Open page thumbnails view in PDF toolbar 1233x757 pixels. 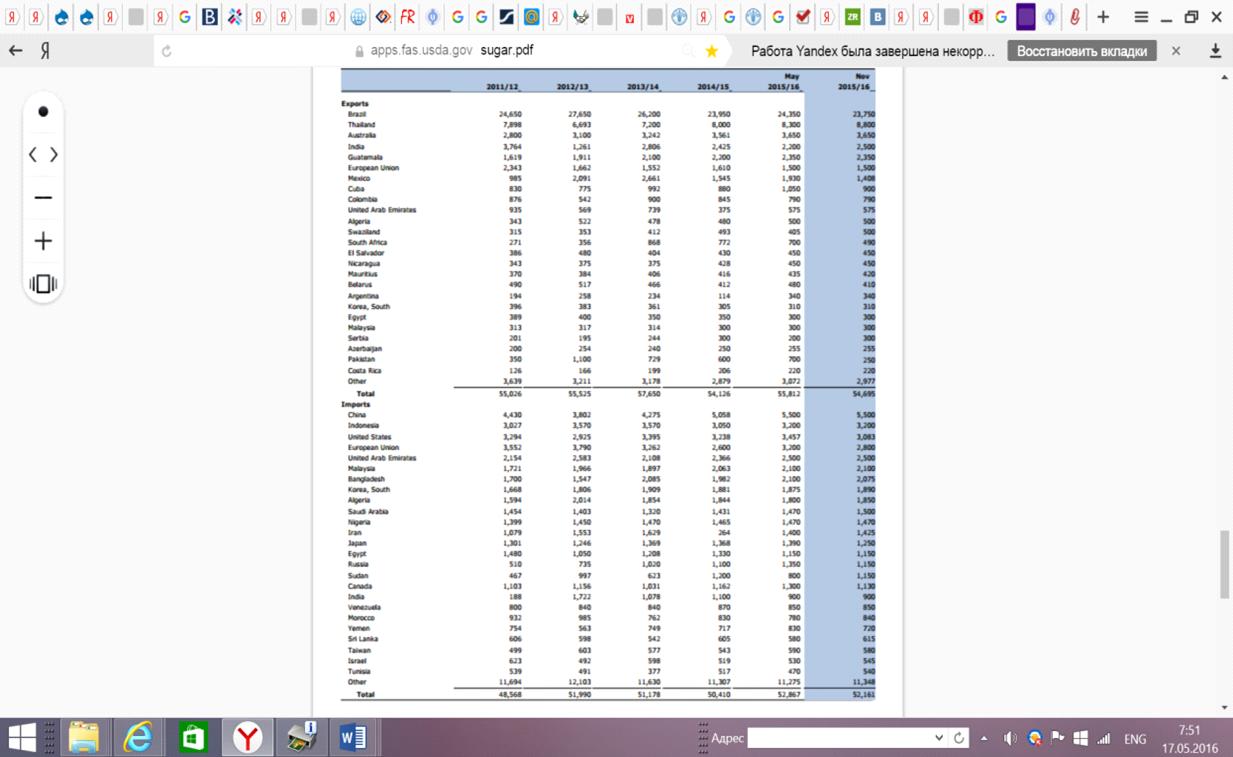[x=43, y=284]
